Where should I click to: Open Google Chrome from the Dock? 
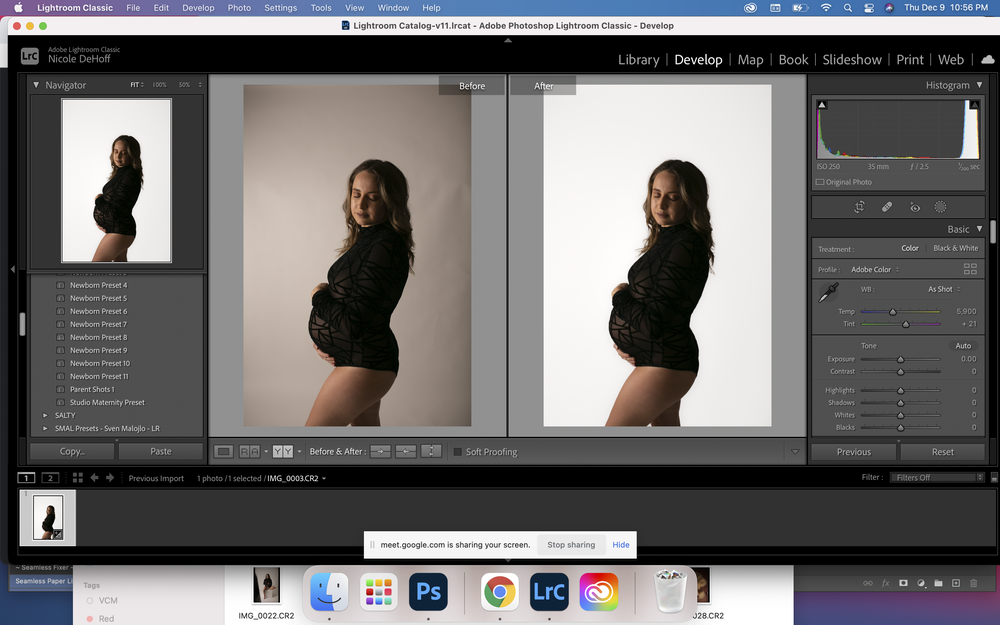click(499, 591)
